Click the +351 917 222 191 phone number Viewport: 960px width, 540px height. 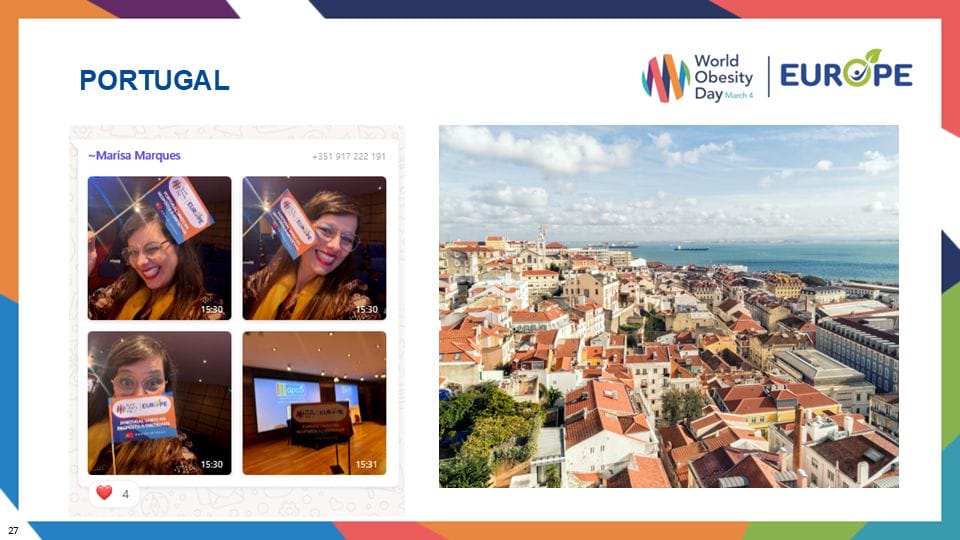tap(348, 157)
